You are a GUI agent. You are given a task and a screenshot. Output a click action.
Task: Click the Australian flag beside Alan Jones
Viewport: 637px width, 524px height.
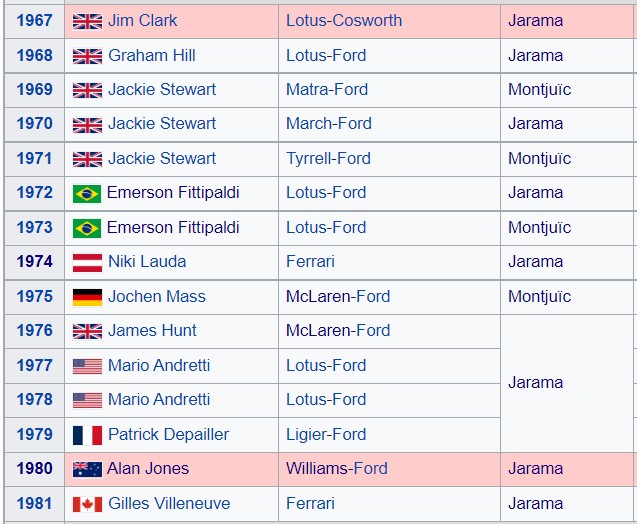[87, 470]
